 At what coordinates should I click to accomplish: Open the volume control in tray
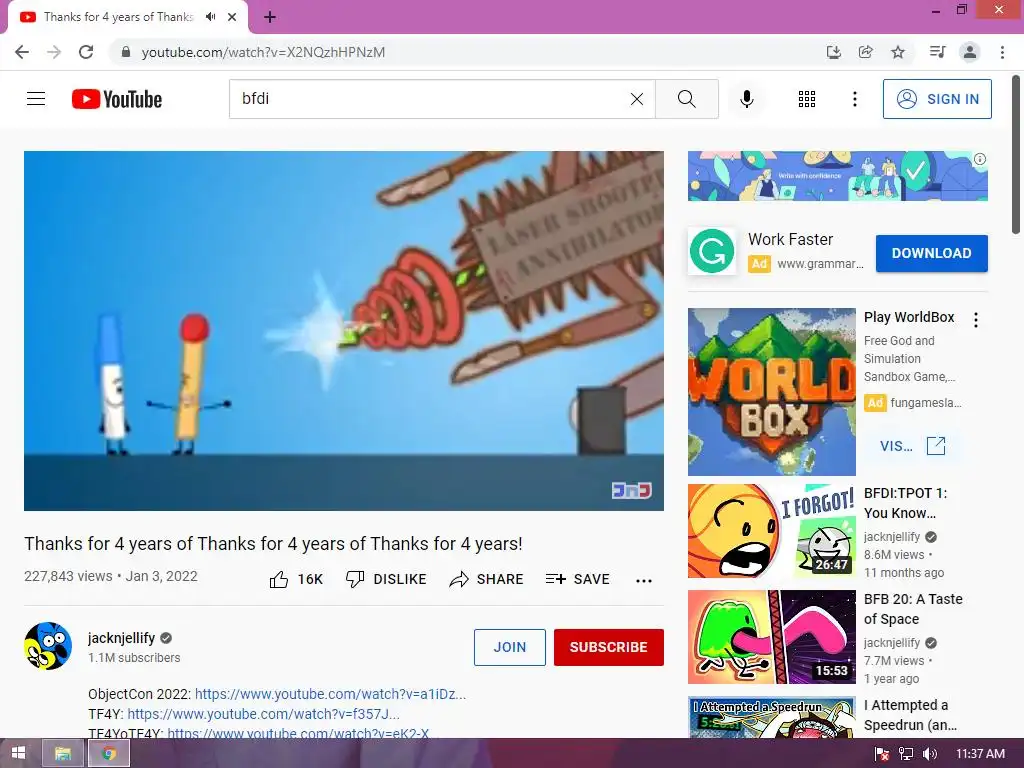(930, 754)
